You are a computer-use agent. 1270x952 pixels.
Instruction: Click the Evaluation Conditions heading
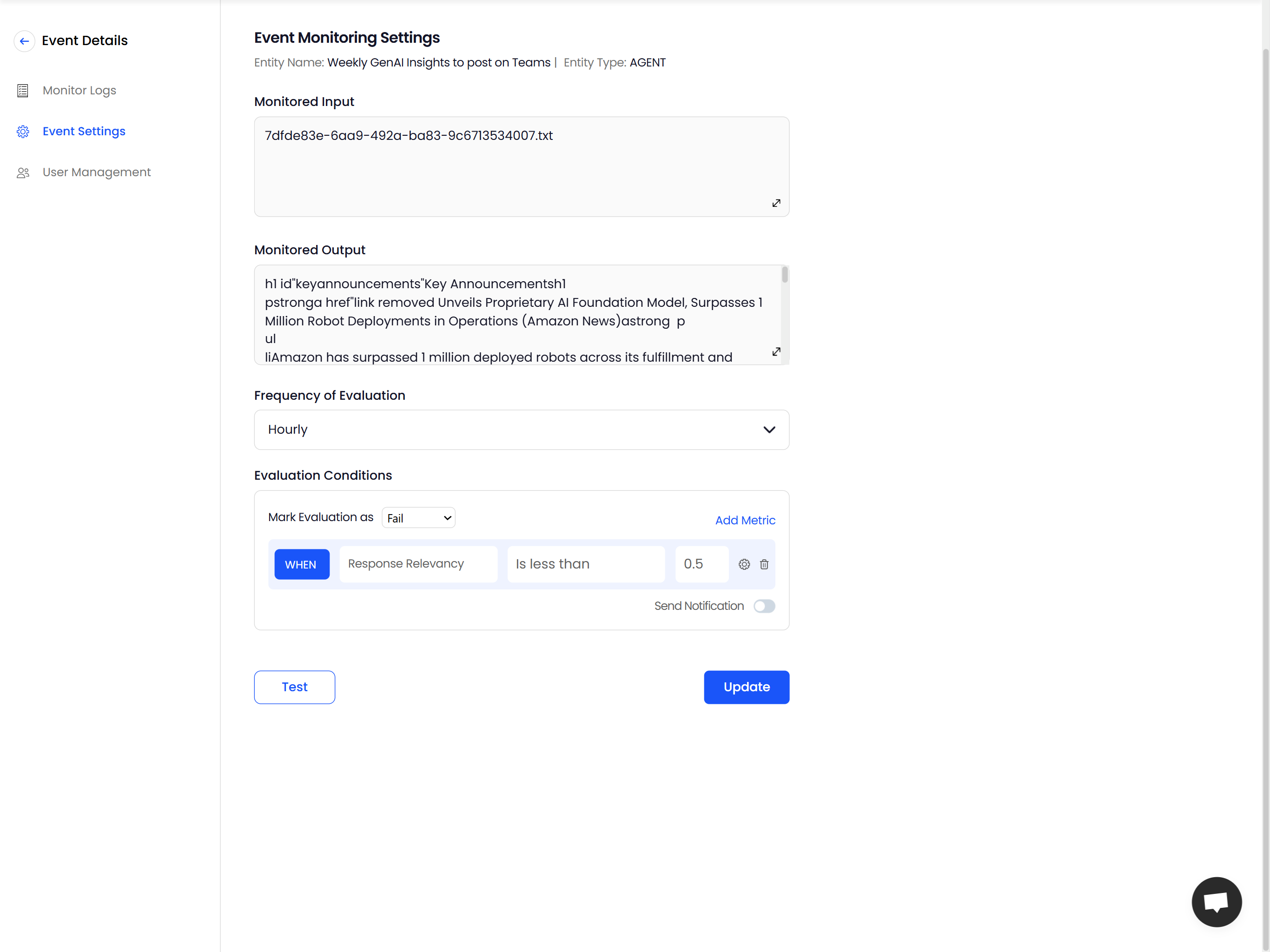point(323,476)
